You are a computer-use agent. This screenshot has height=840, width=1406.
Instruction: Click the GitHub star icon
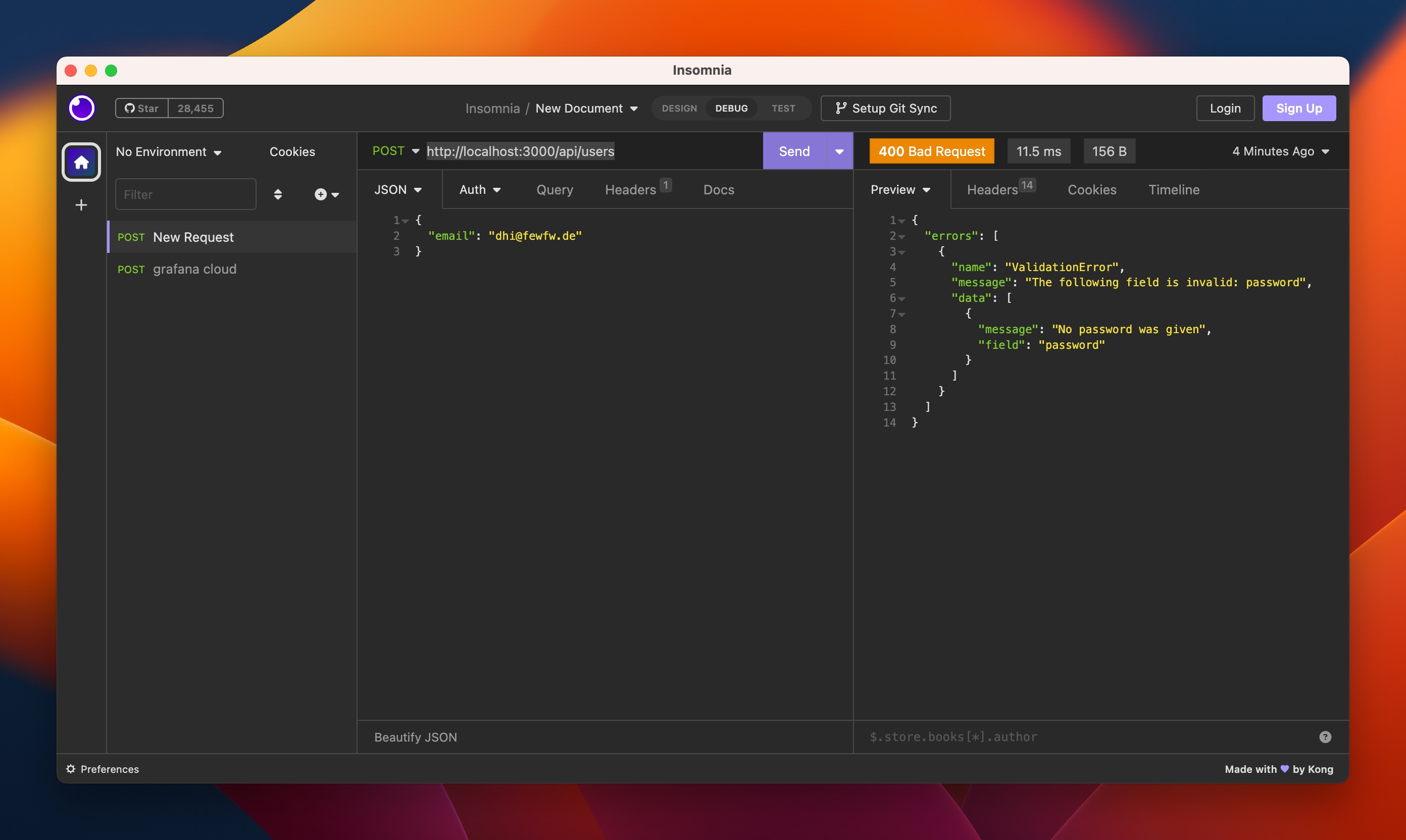[131, 108]
